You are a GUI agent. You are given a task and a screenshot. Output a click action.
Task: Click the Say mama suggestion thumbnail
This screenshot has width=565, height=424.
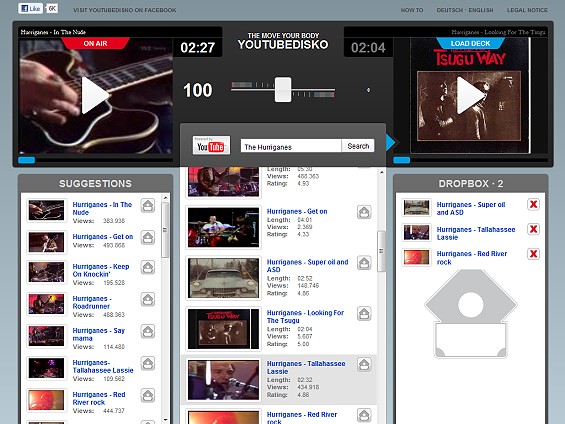[46, 336]
